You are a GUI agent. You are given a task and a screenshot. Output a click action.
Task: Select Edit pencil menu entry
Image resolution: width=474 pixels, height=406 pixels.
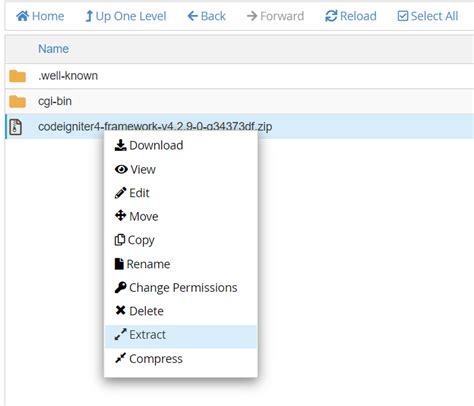coord(132,193)
